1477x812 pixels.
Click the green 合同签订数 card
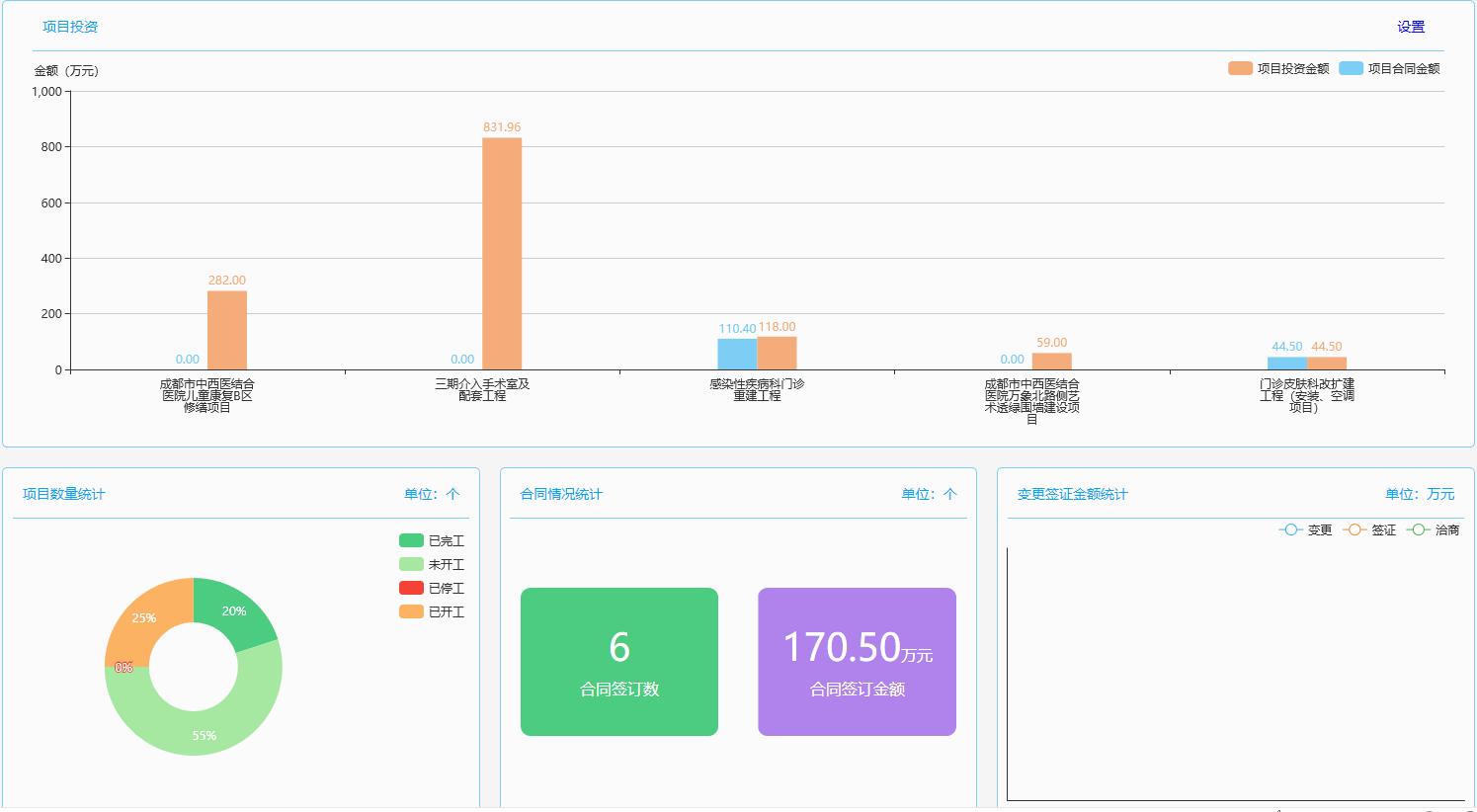[x=619, y=662]
